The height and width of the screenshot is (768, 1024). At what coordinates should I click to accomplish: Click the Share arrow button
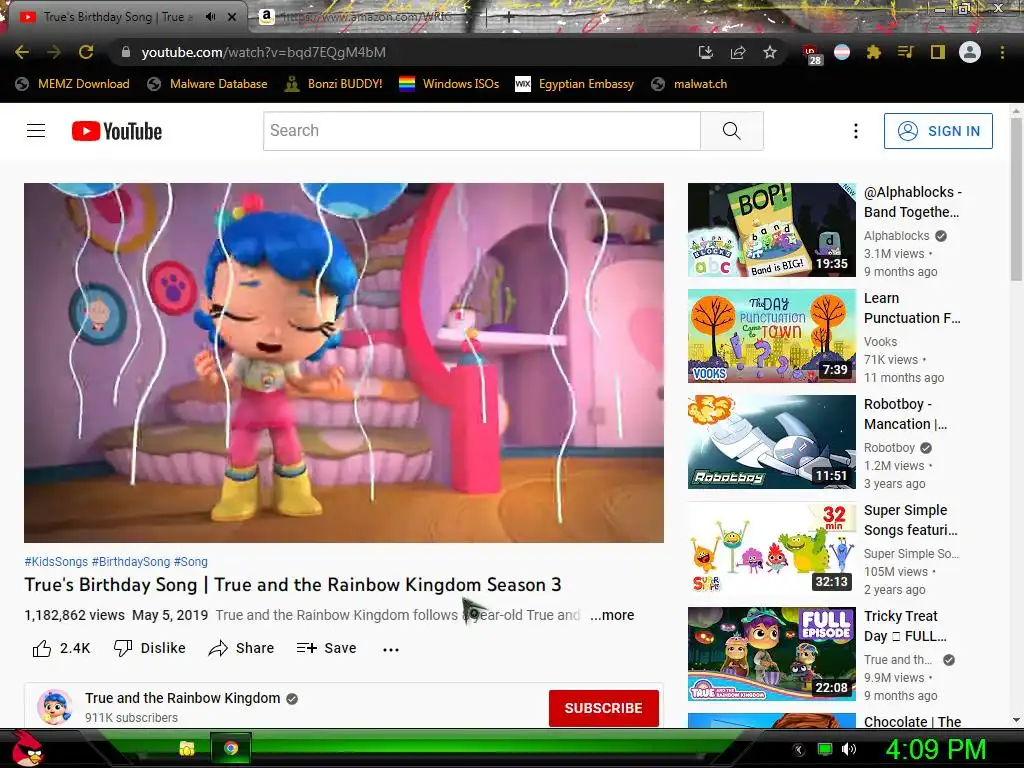tap(241, 648)
